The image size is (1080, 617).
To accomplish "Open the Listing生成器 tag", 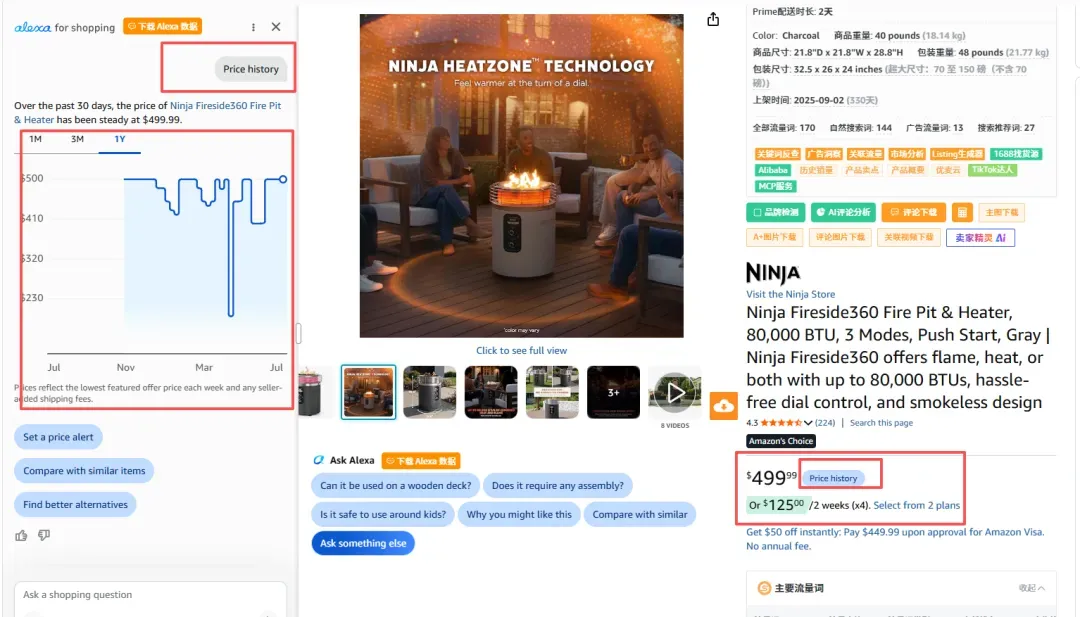I will pos(957,154).
